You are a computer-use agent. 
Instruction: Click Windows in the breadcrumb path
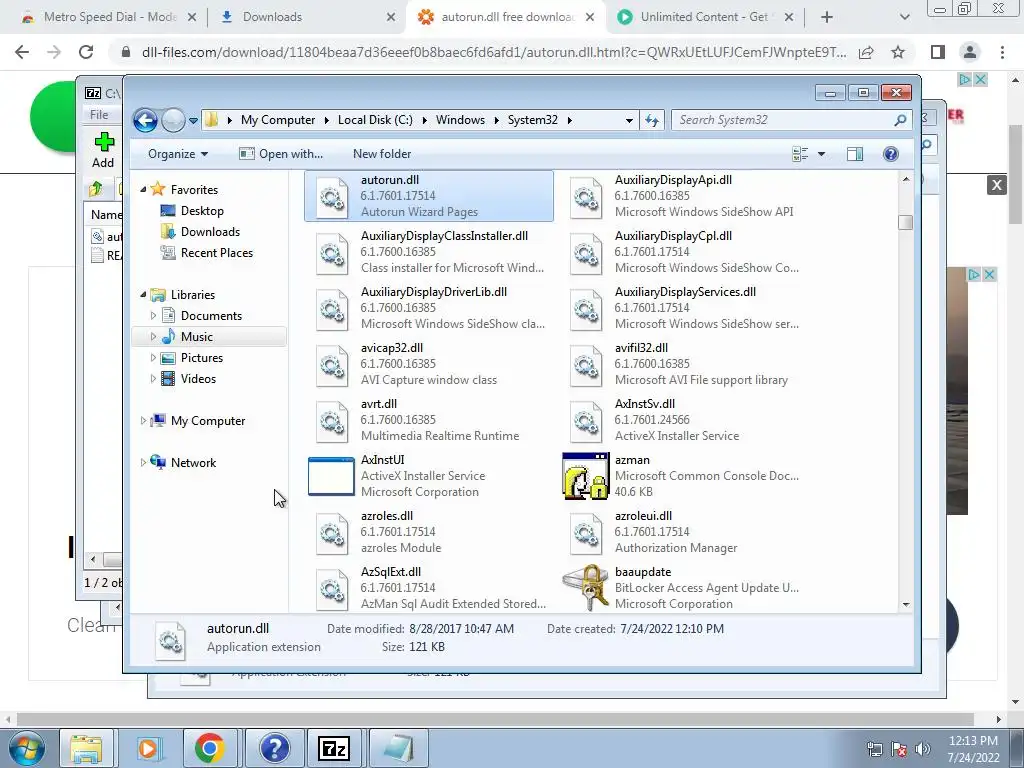tap(460, 120)
